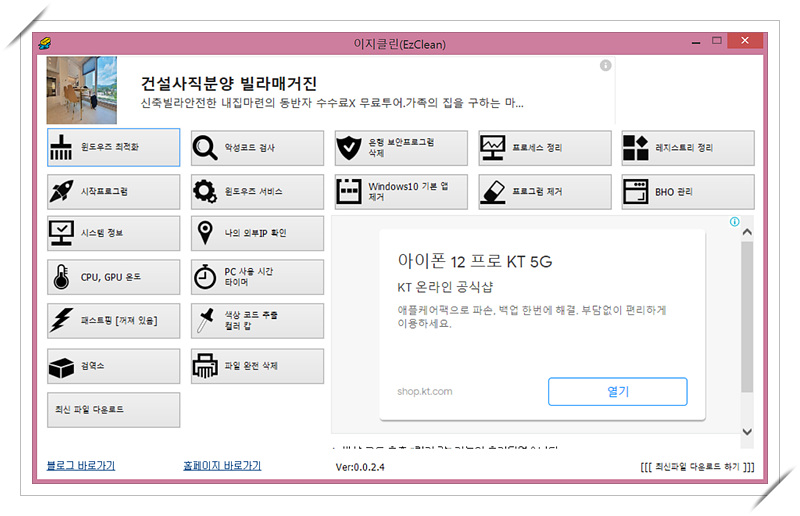This screenshot has width=800, height=516.
Task: Click the scroll-up arrow of the ad panel
Action: (x=747, y=232)
